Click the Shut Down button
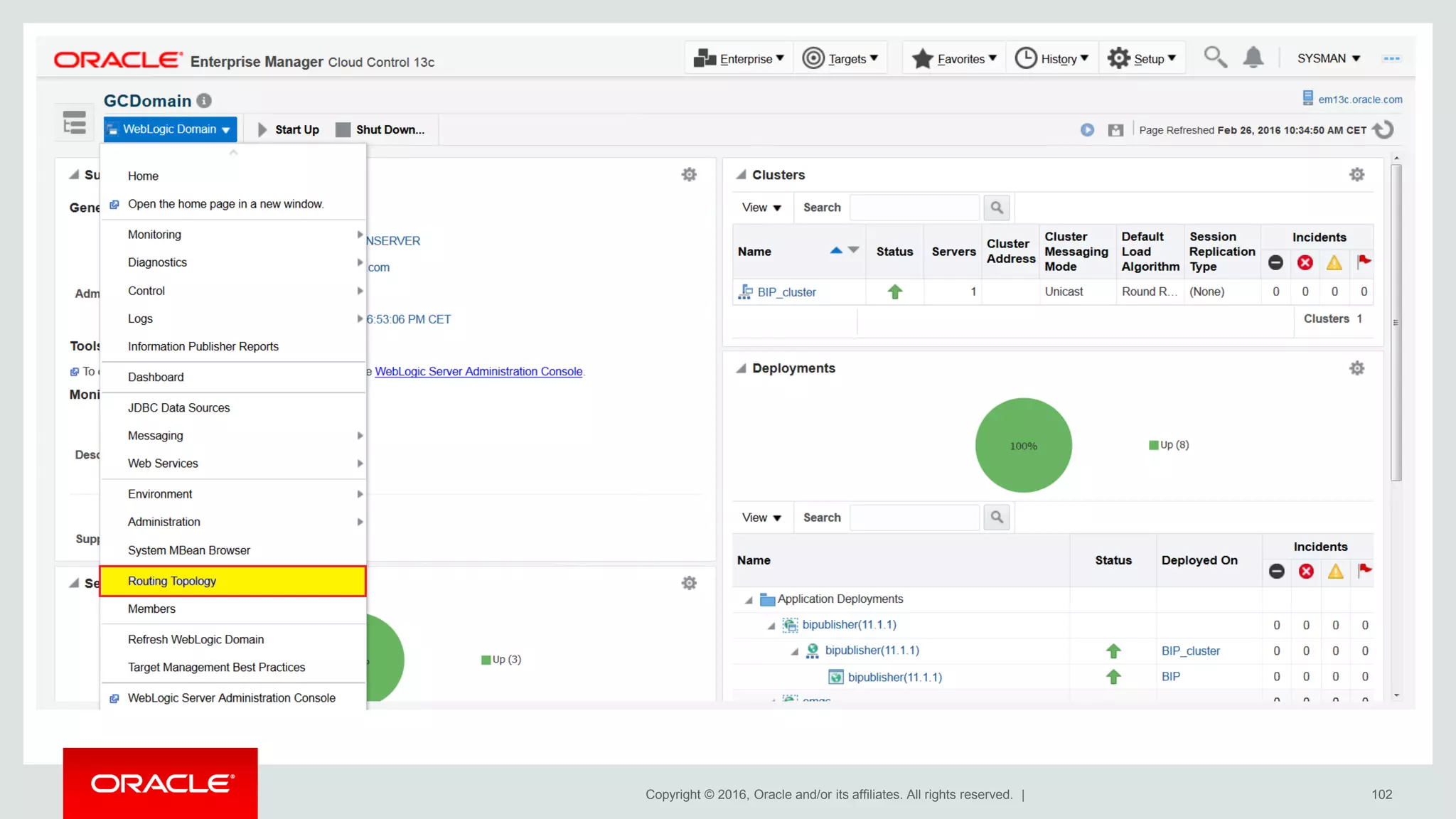 381,129
